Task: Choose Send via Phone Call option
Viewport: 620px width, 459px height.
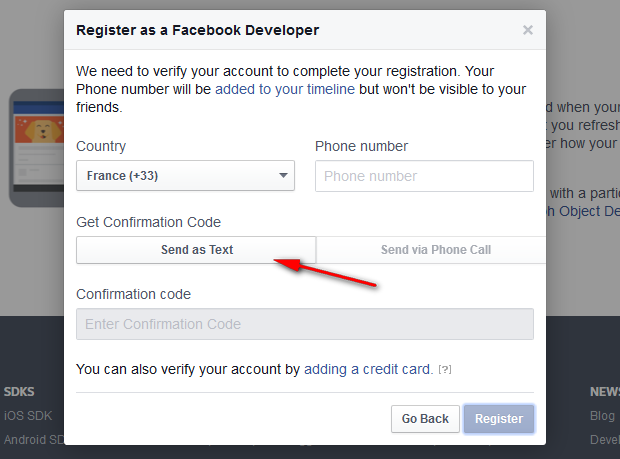Action: [435, 250]
